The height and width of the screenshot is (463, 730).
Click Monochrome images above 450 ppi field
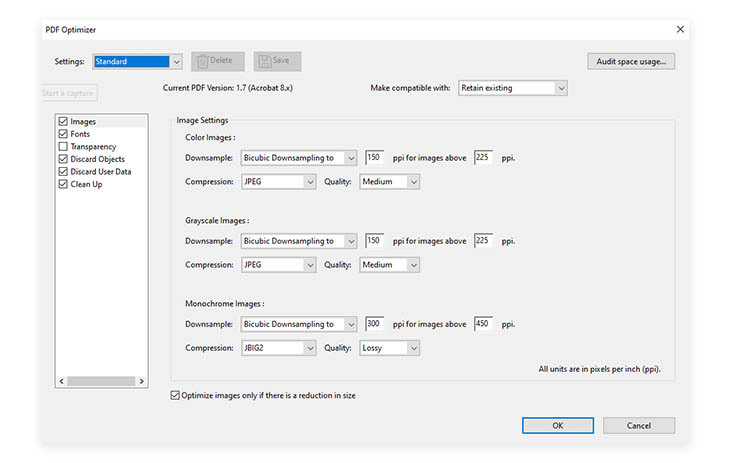[484, 324]
